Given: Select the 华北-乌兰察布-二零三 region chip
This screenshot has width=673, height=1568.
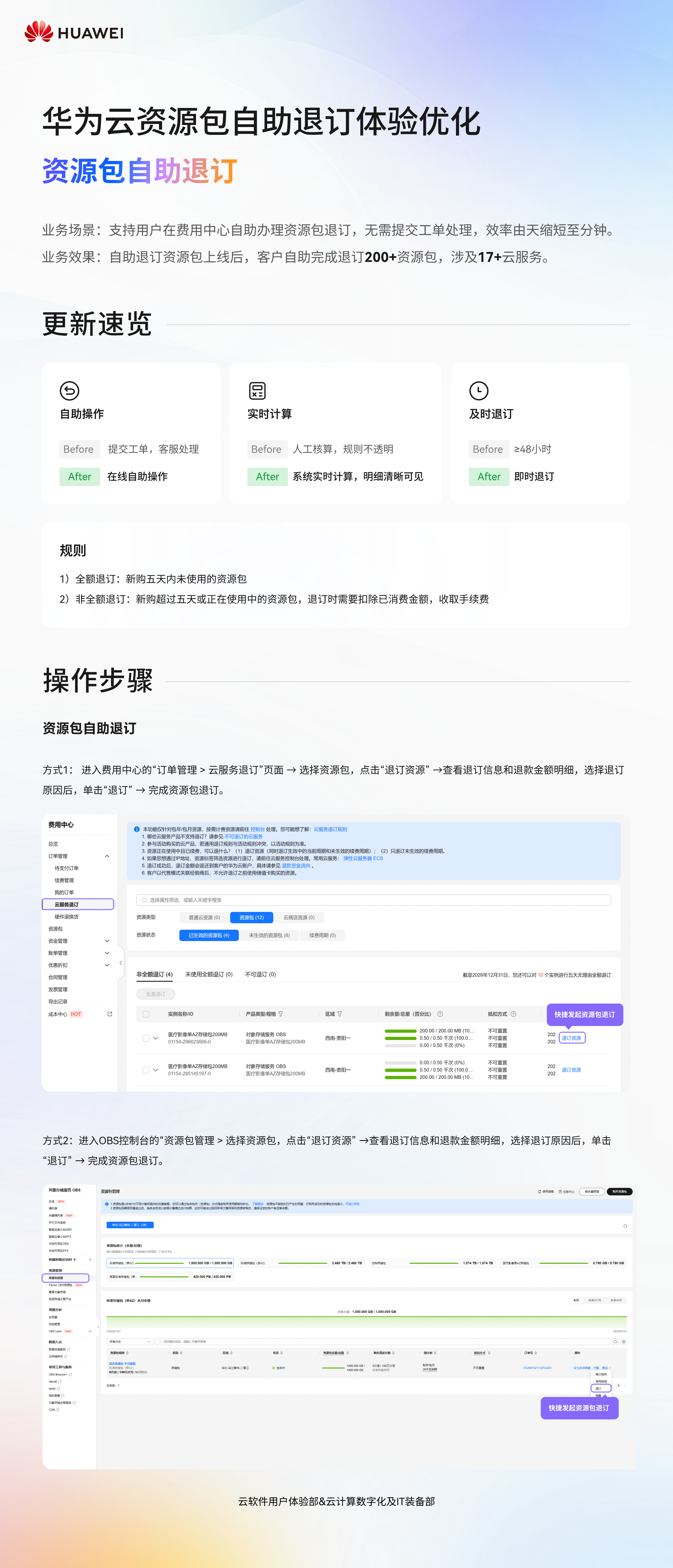Looking at the screenshot, I should click(x=130, y=1225).
